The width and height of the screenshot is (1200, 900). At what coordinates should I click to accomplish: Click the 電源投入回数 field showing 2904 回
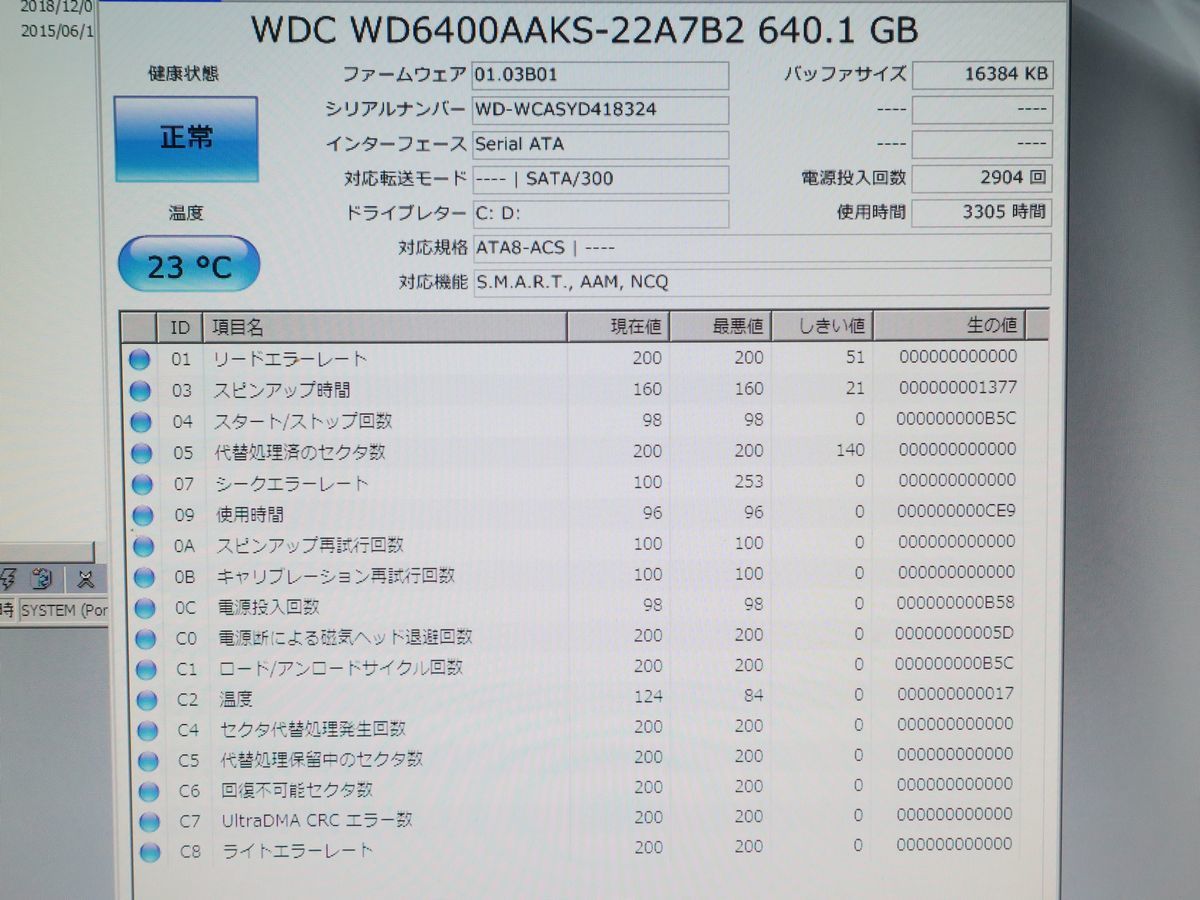click(x=982, y=178)
